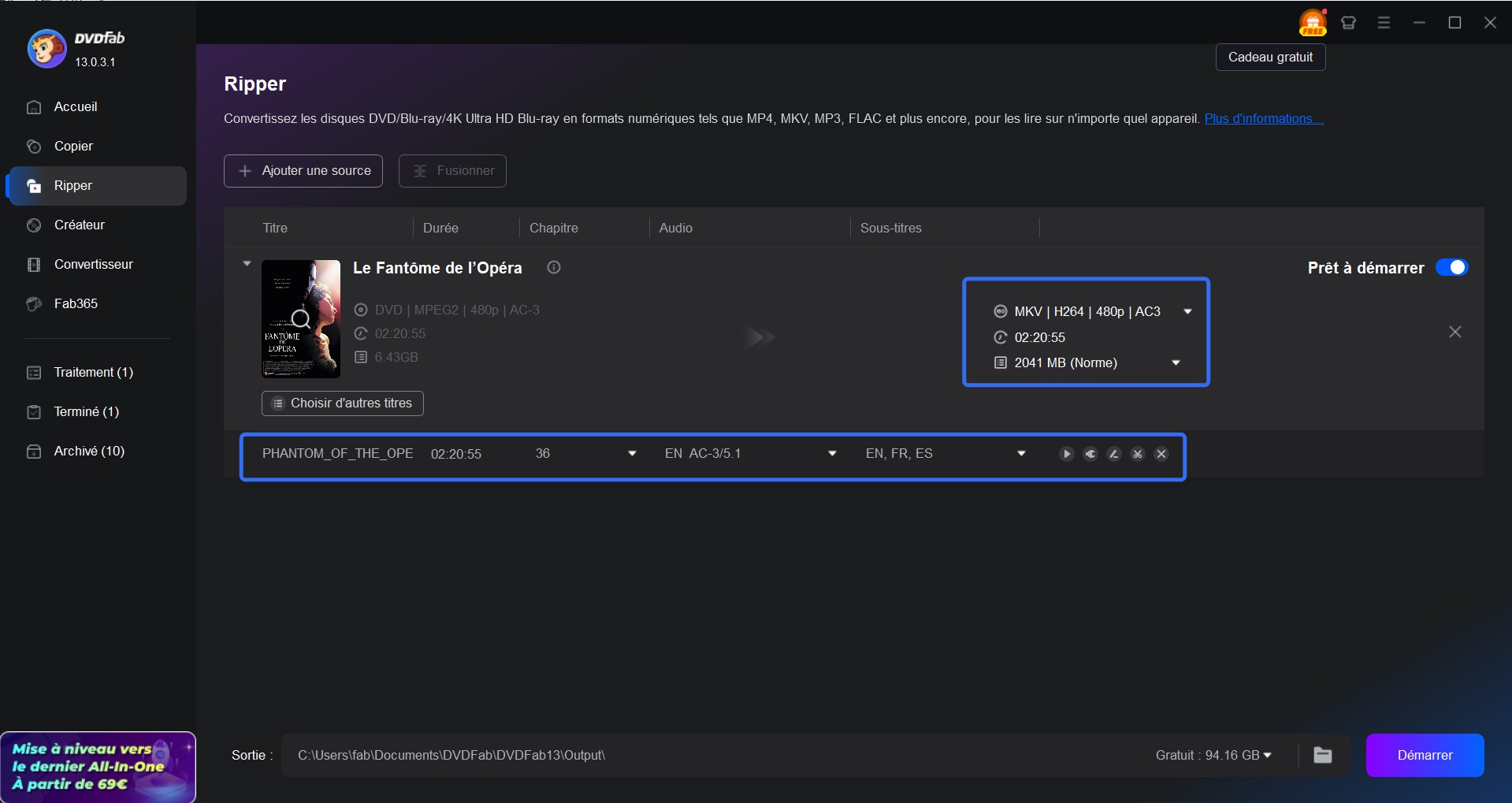Viewport: 1512px width, 803px height.
Task: Click the Cadeau gratuit tooltip button
Action: tap(1270, 57)
